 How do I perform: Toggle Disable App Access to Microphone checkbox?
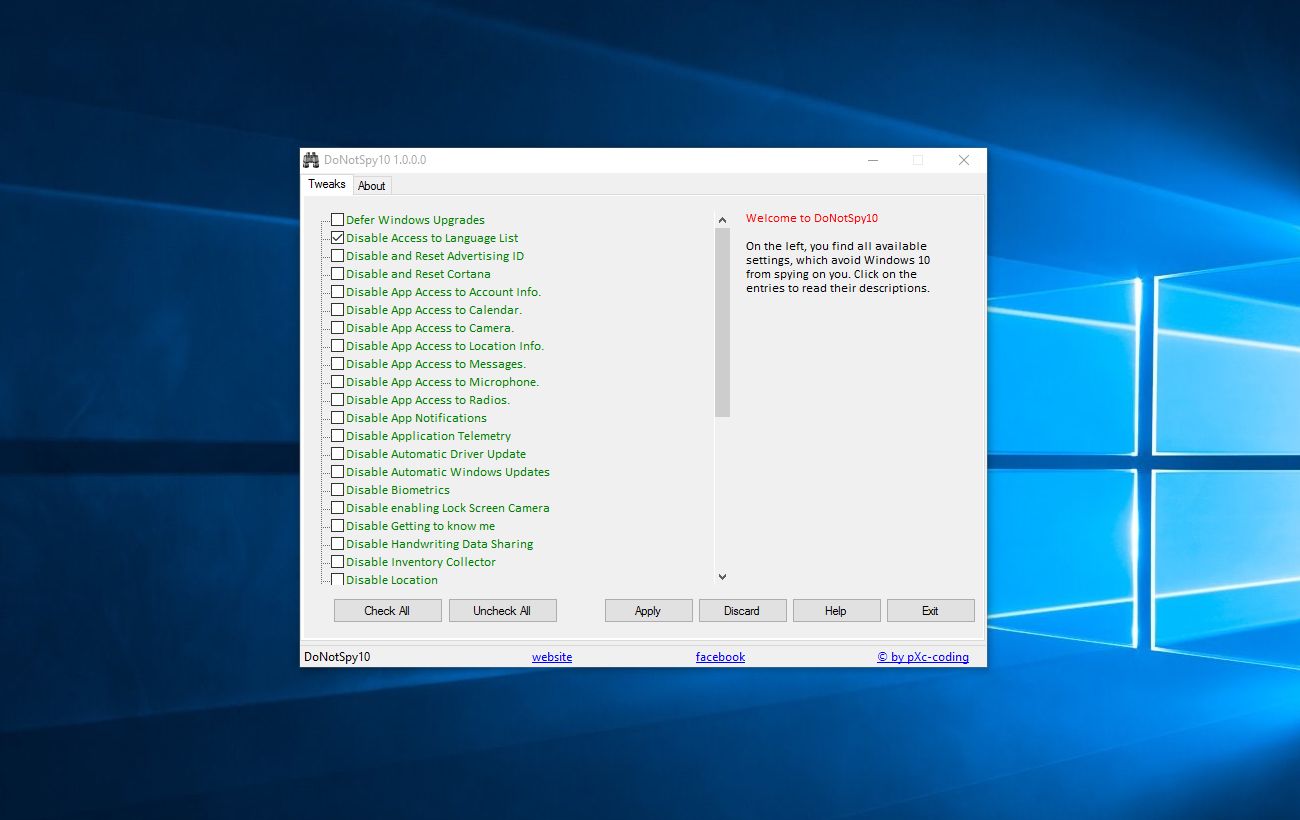tap(338, 382)
